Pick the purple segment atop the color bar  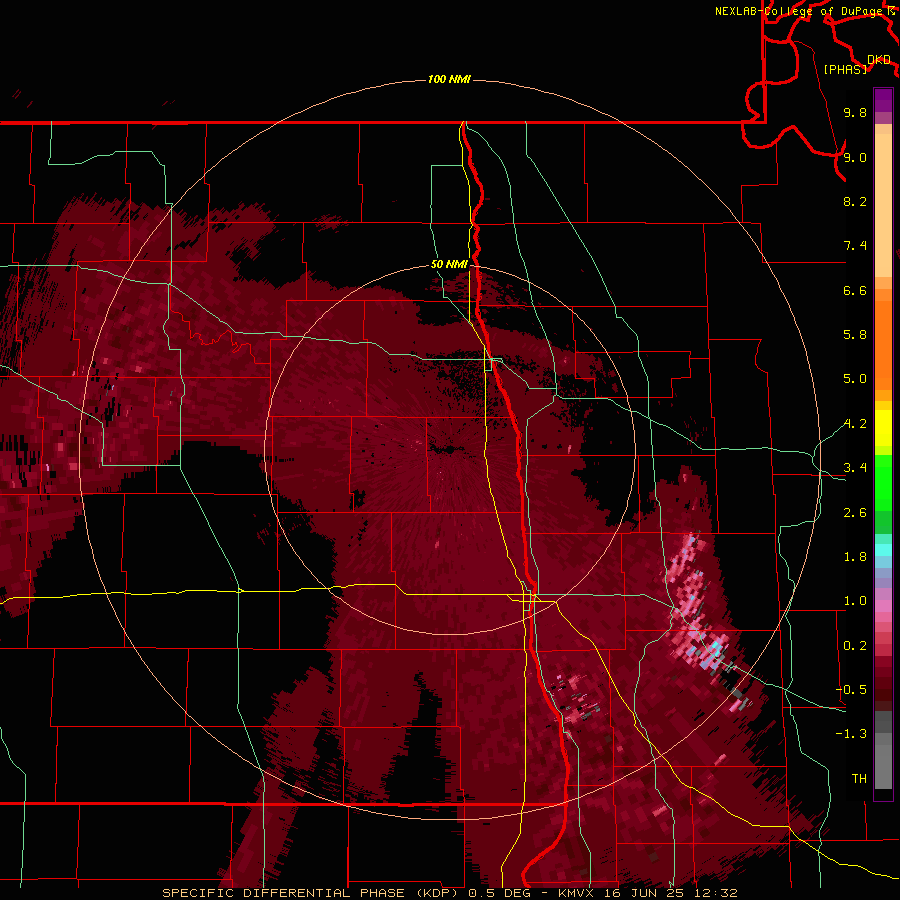[883, 100]
